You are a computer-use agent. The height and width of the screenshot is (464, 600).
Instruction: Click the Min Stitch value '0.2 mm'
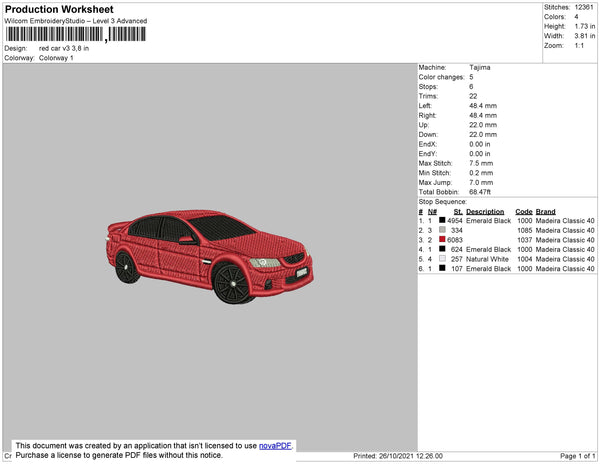click(481, 173)
